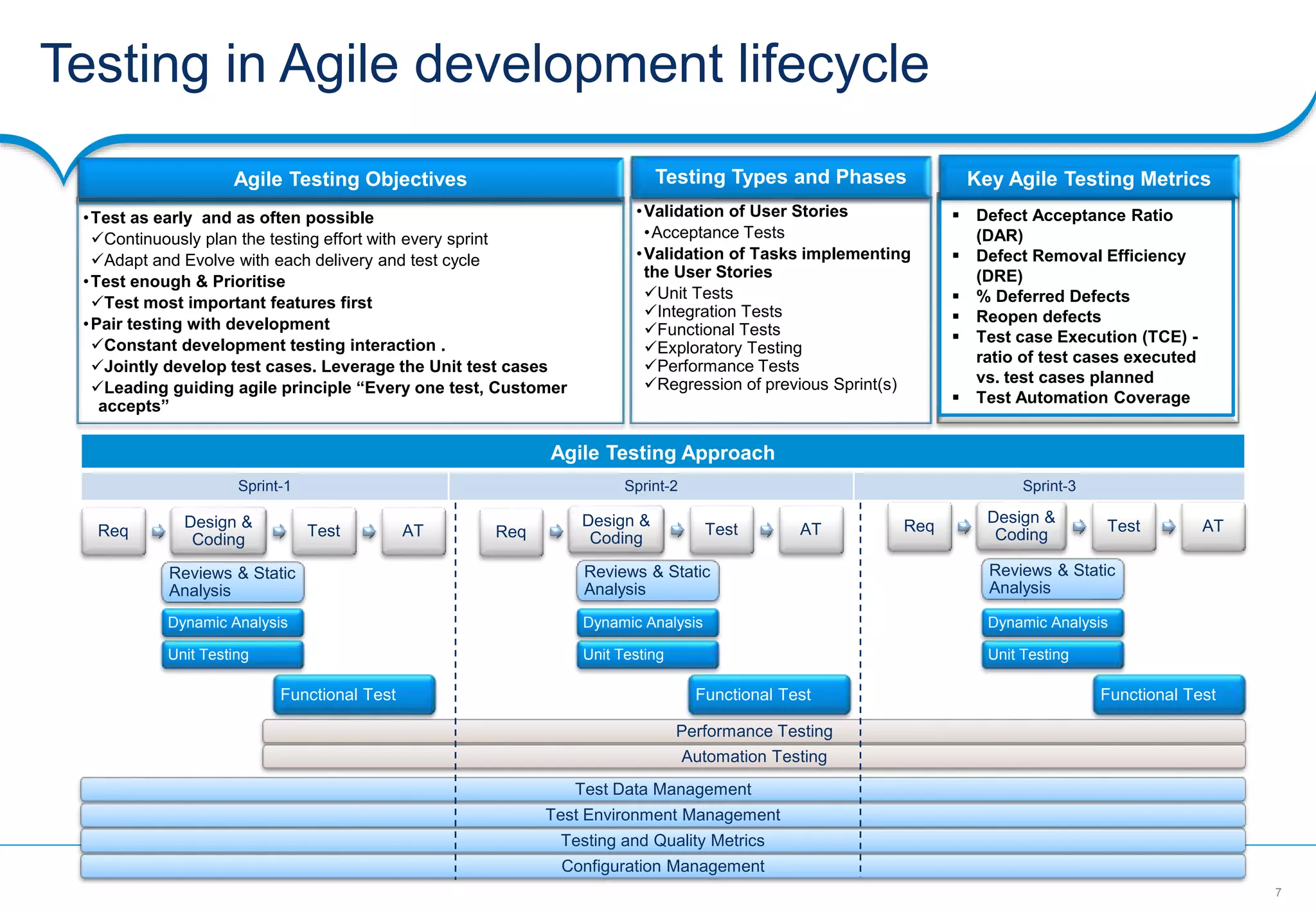Click the Automation Testing bar
The width and height of the screenshot is (1316, 911).
(x=754, y=757)
